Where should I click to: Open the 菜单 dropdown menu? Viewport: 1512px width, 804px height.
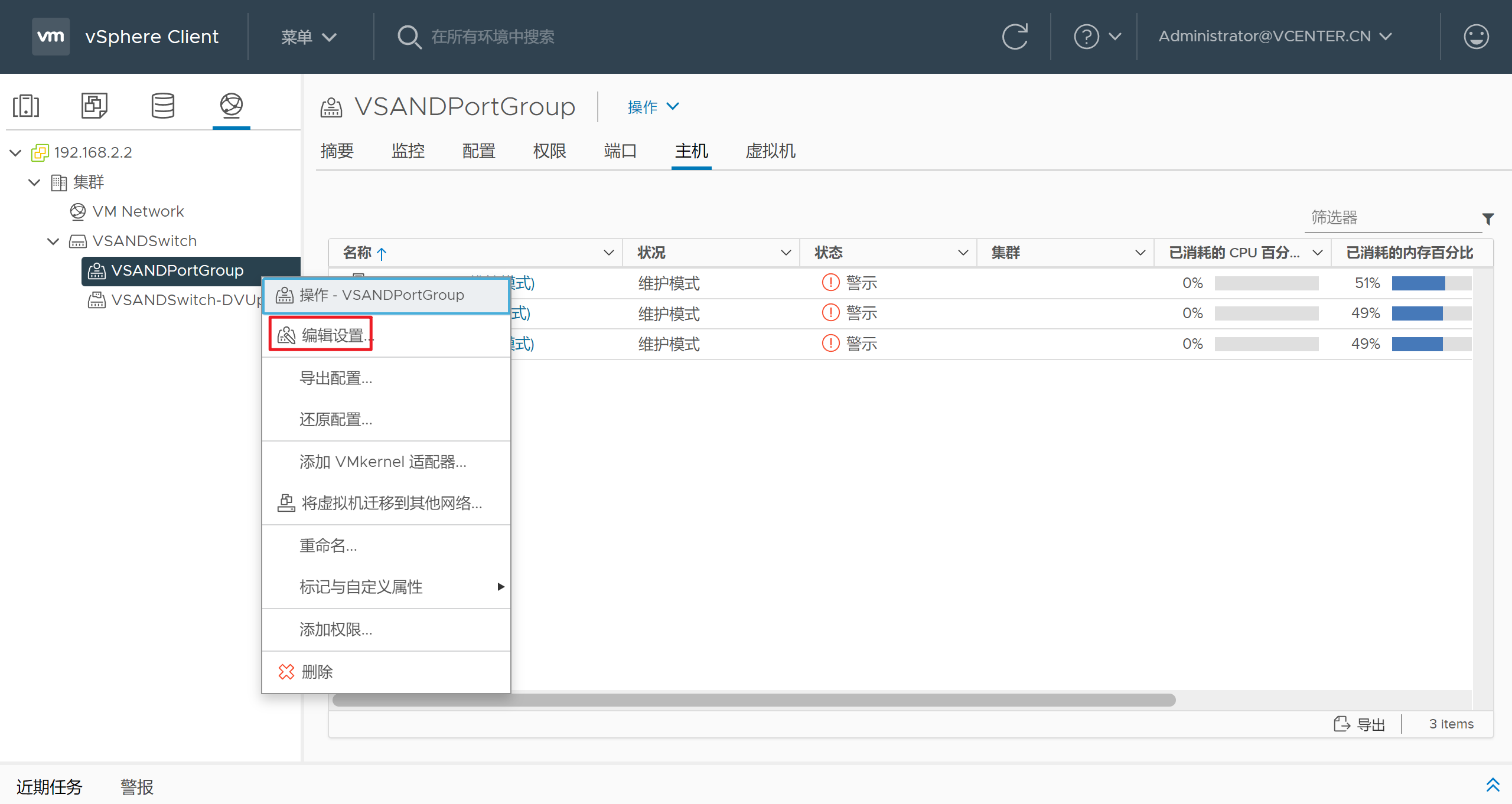coord(309,37)
